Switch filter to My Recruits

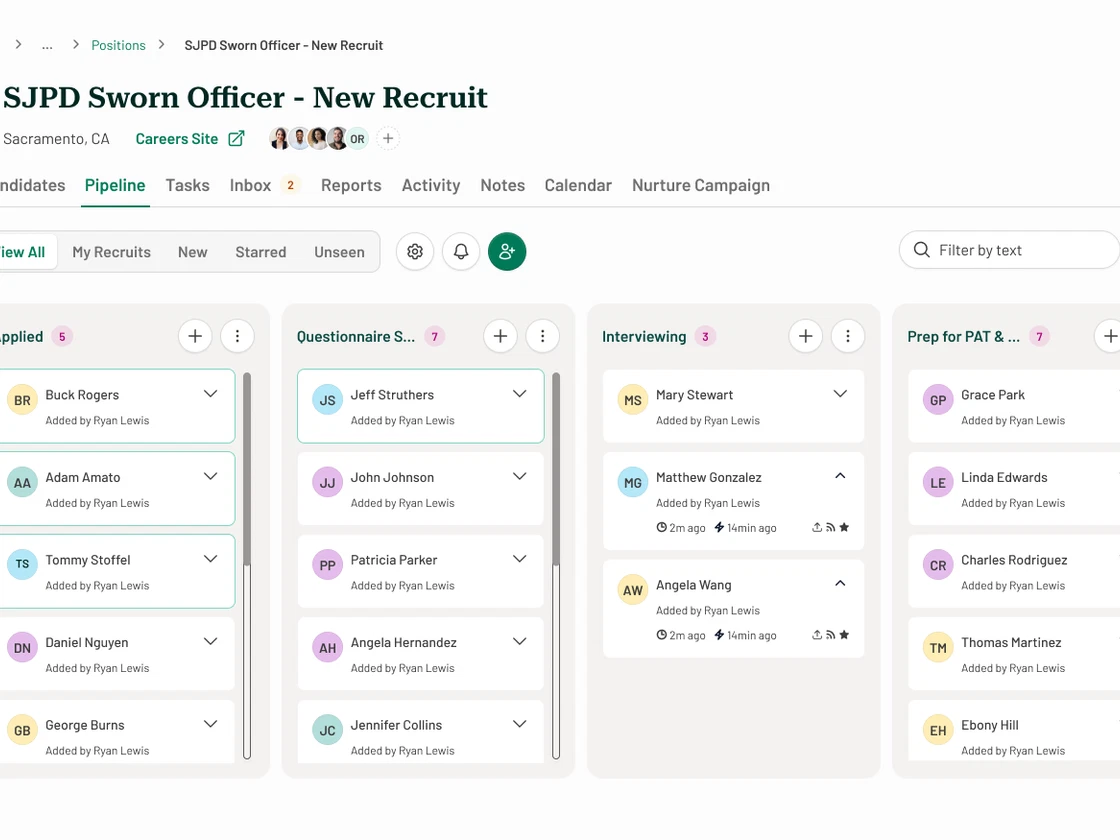tap(111, 252)
